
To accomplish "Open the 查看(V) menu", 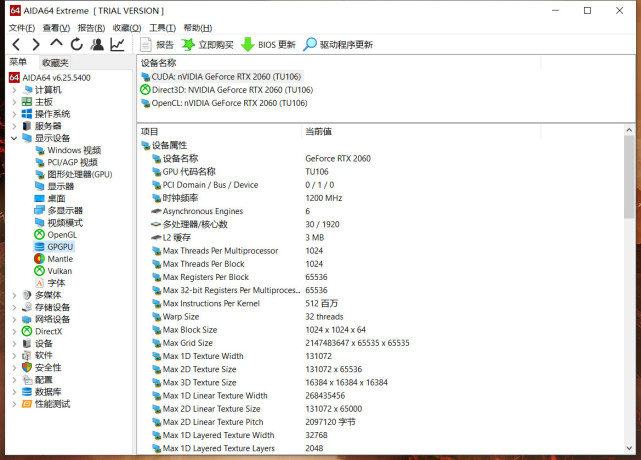I will [56, 28].
